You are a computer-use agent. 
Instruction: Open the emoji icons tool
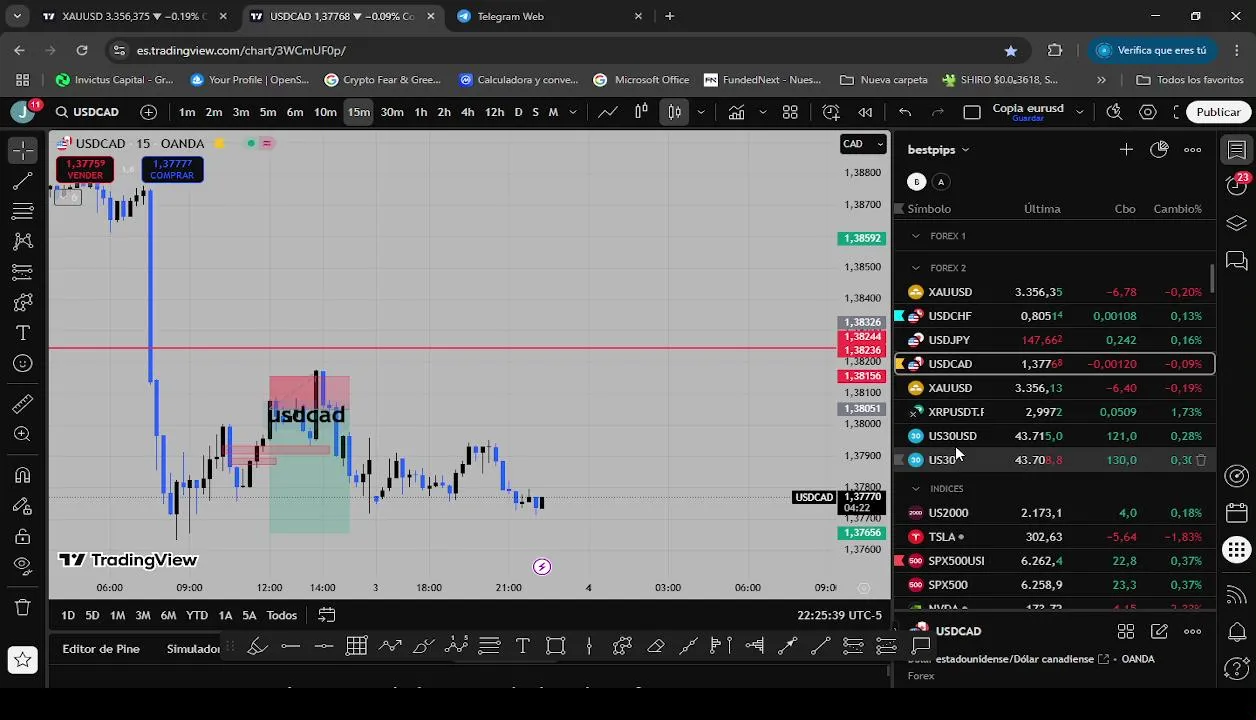pyautogui.click(x=23, y=363)
